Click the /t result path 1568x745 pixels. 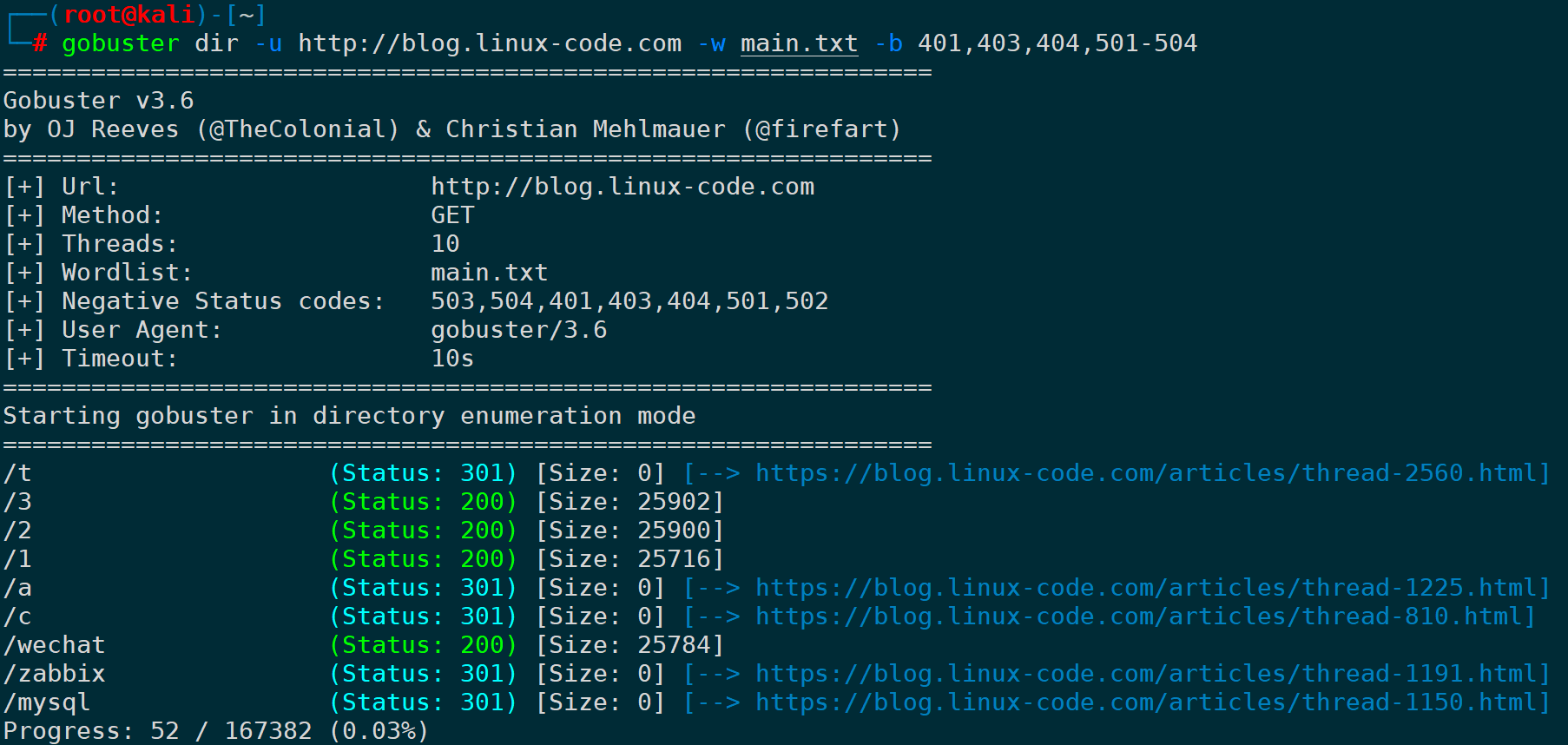coord(17,473)
